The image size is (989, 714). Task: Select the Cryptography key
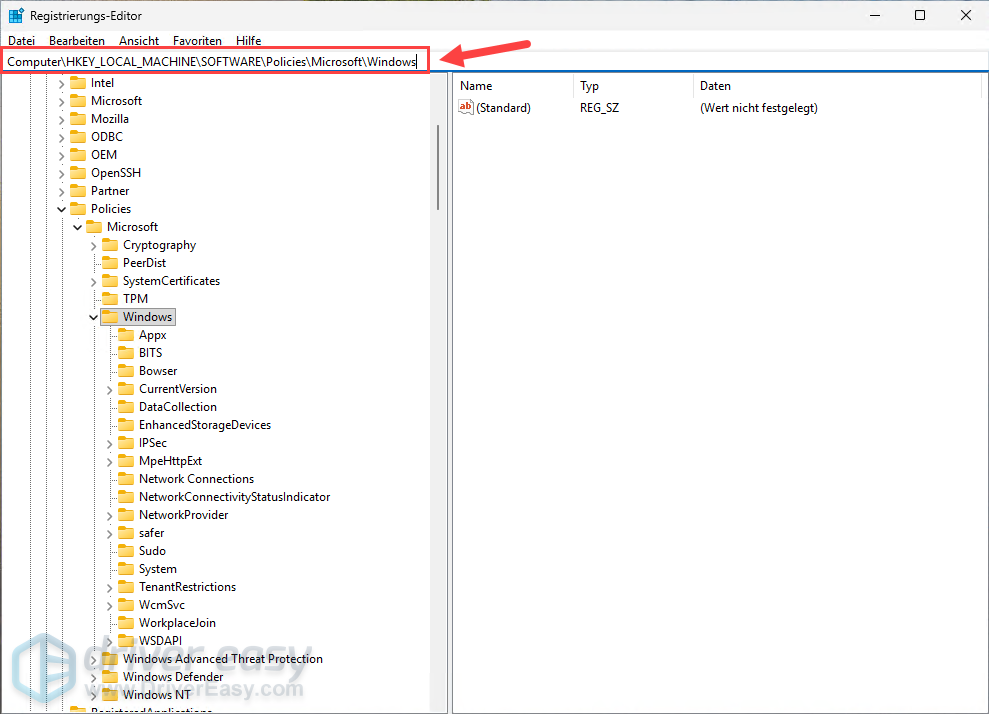point(160,245)
